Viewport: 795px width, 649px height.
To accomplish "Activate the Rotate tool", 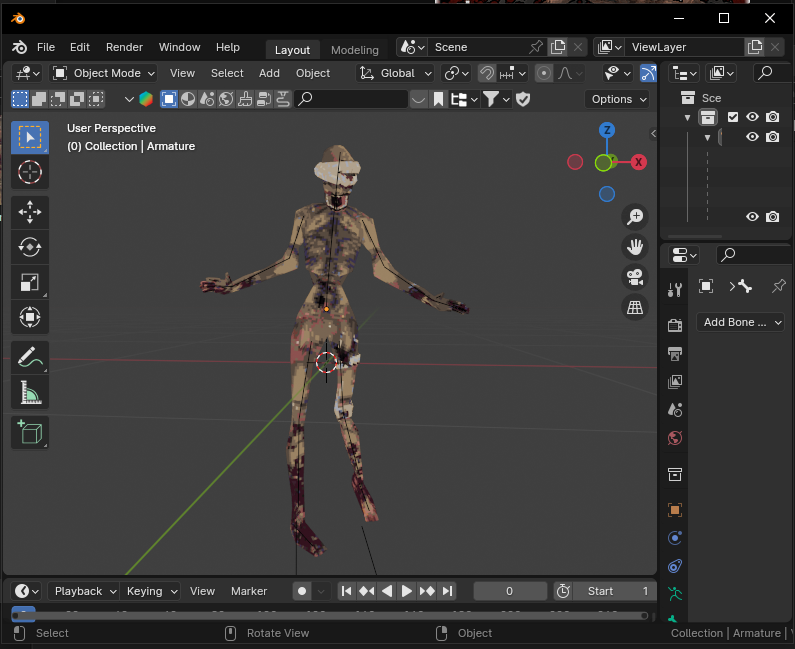I will [x=30, y=247].
